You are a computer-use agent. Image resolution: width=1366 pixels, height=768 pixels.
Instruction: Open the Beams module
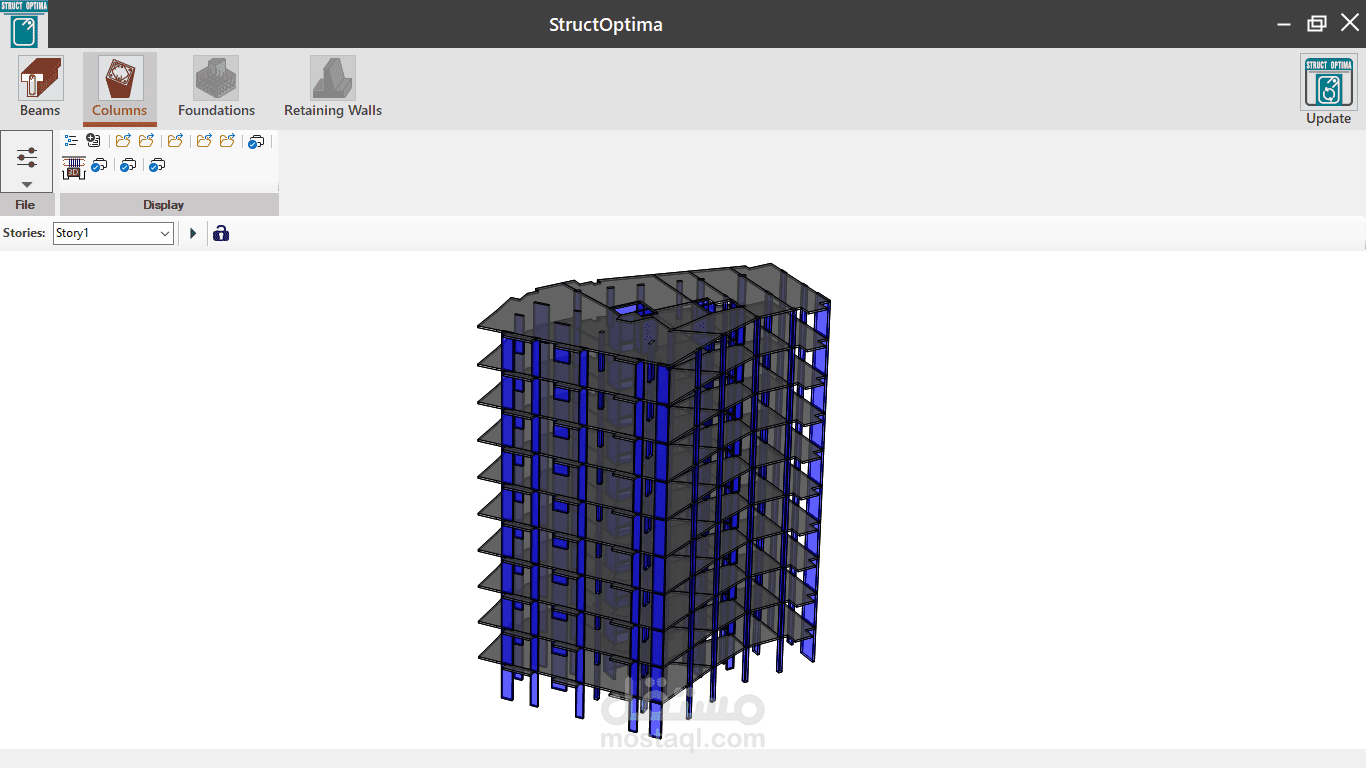click(x=40, y=87)
